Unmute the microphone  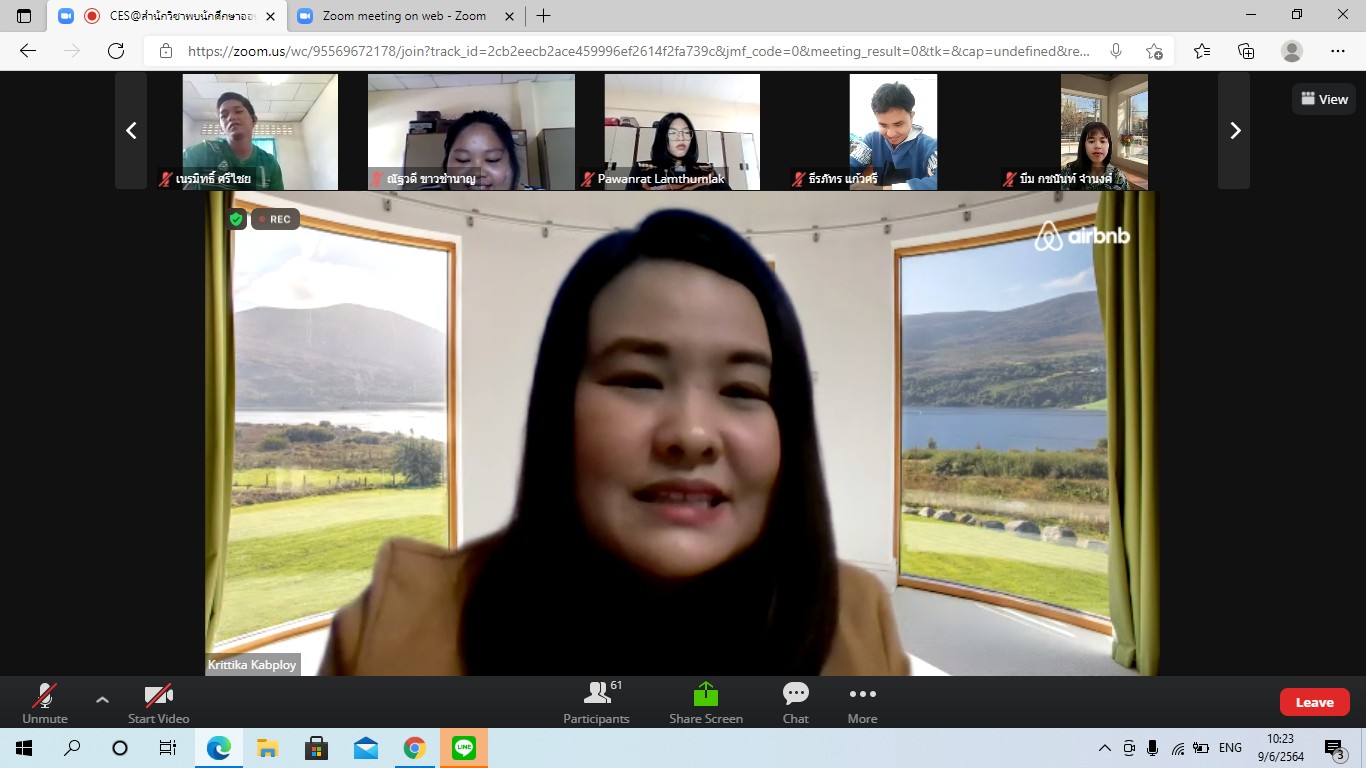click(45, 703)
